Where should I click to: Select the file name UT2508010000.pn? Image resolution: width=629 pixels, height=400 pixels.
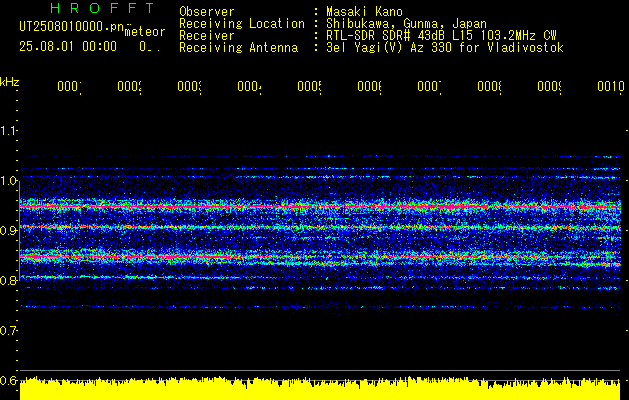tap(72, 27)
